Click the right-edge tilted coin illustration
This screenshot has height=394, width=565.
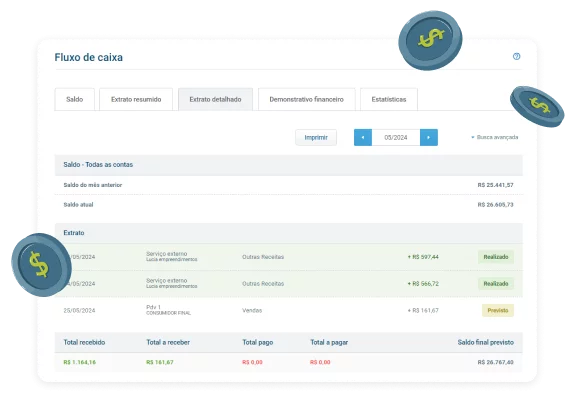(537, 106)
